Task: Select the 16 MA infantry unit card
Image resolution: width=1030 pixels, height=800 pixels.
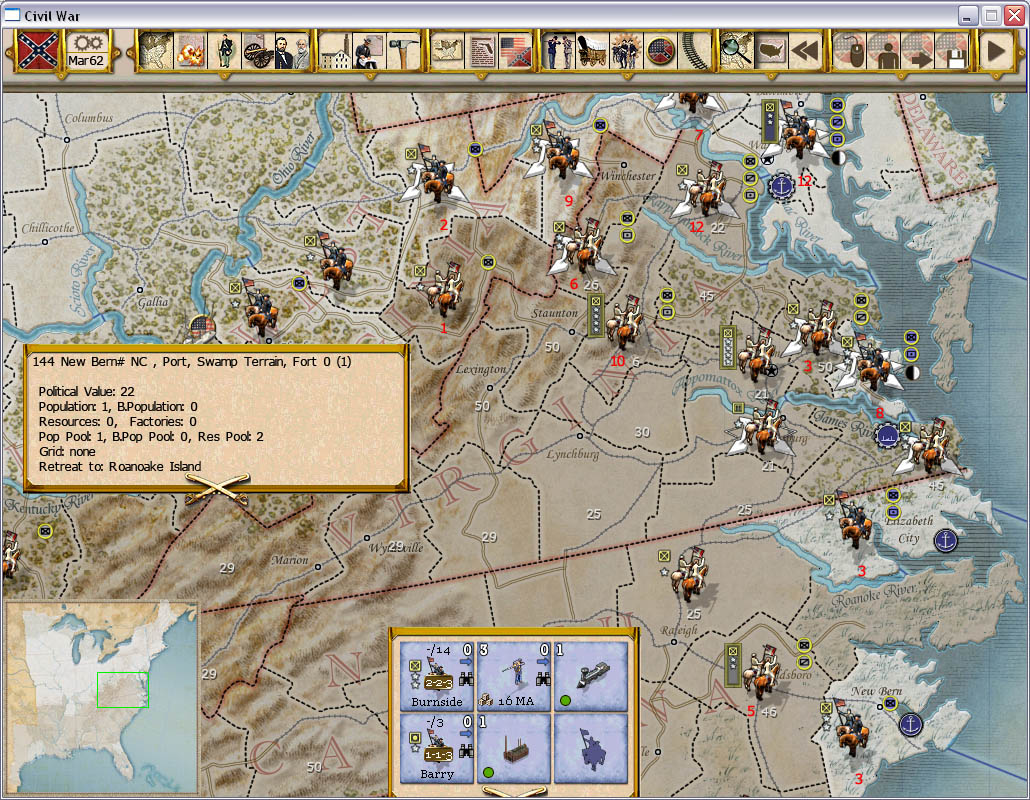Action: tap(514, 676)
